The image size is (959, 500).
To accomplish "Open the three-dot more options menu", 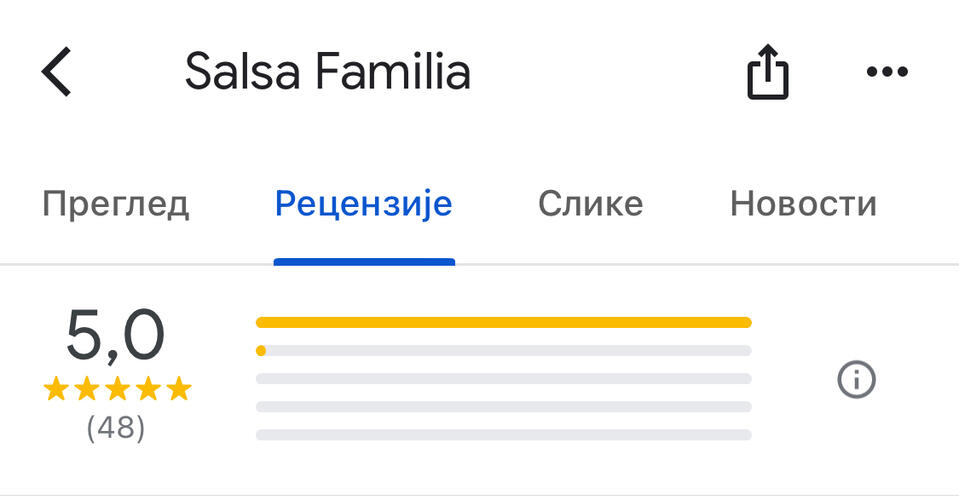I will click(886, 72).
